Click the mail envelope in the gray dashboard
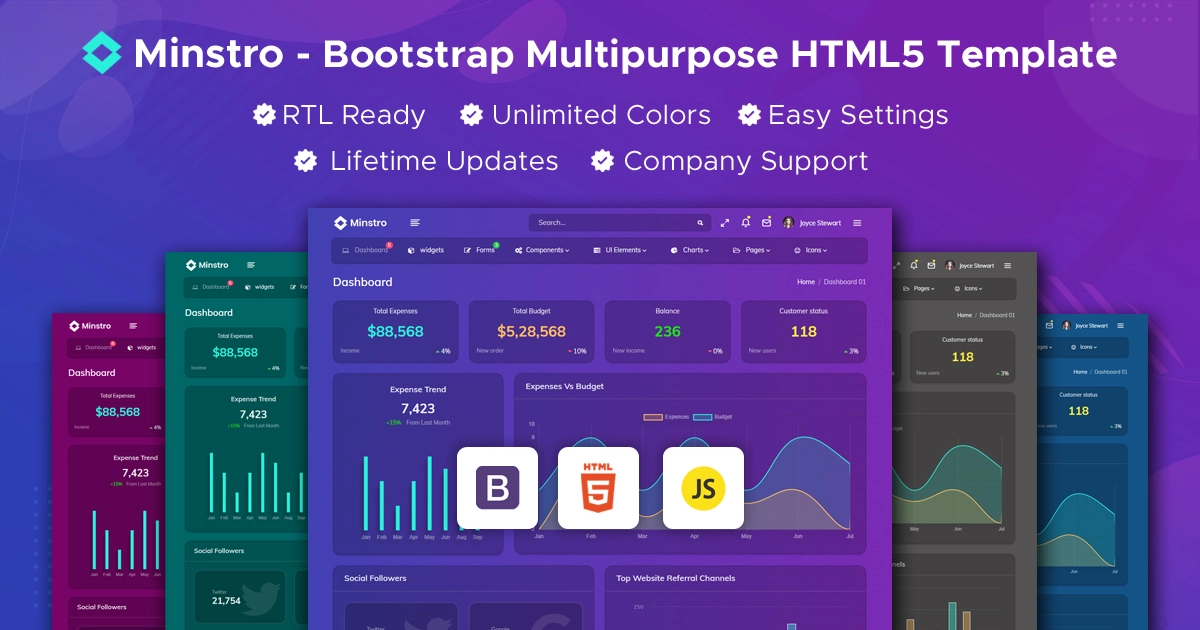1200x630 pixels. 930,265
